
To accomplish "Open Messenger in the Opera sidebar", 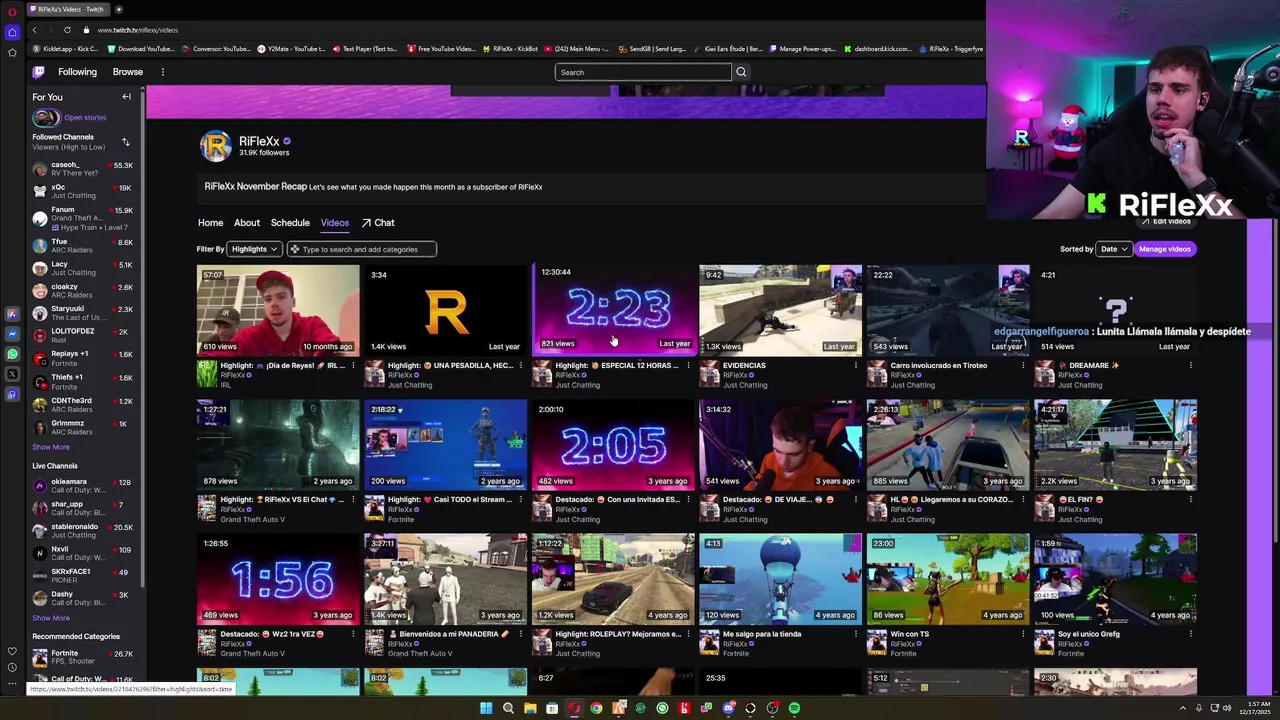I will (x=12, y=334).
